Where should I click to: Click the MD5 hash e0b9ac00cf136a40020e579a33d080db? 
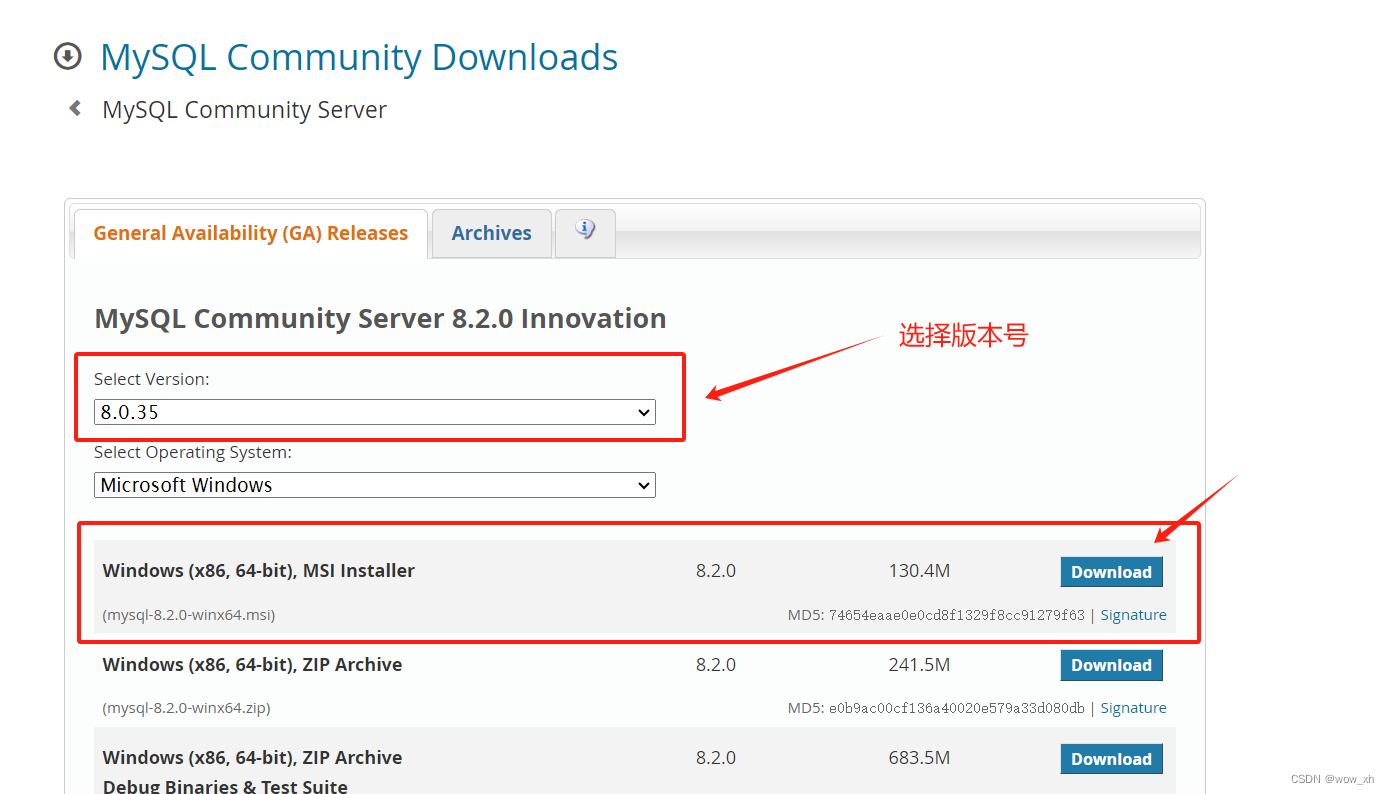click(x=956, y=708)
